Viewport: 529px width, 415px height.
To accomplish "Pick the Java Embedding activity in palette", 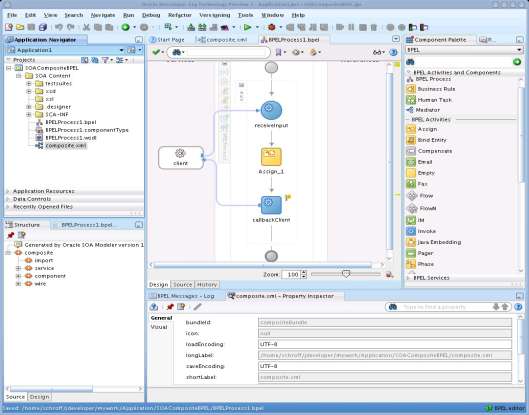I will (x=434, y=242).
